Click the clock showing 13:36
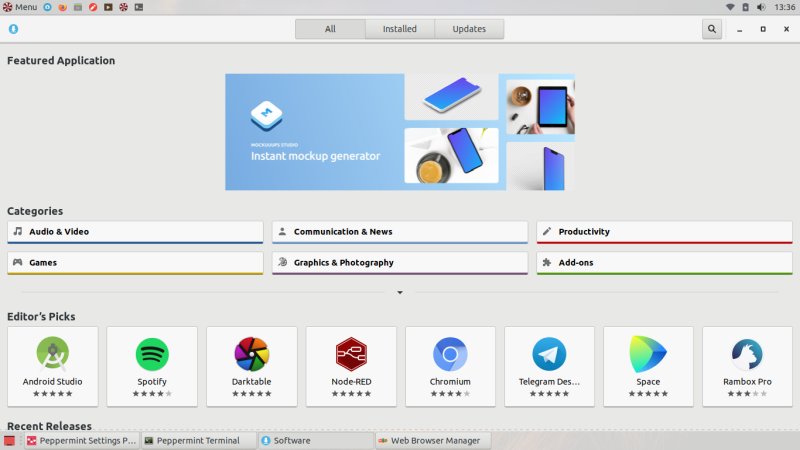This screenshot has height=450, width=800. point(784,7)
